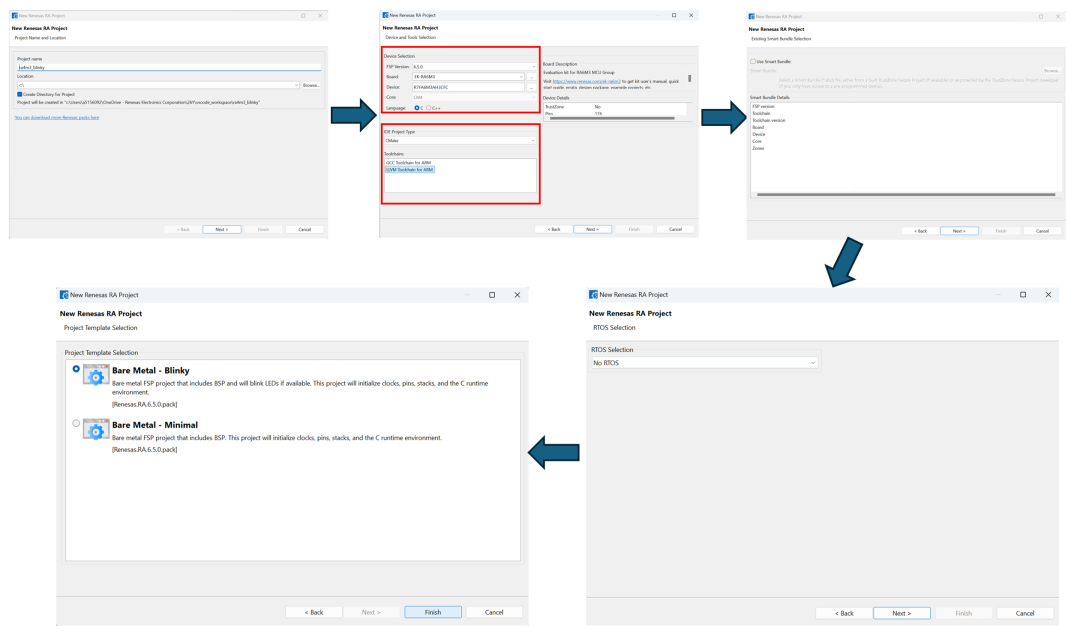The width and height of the screenshot is (1080, 643).
Task: Click Cancel in the Existing Smart Bundle Selection window
Action: coord(1042,231)
